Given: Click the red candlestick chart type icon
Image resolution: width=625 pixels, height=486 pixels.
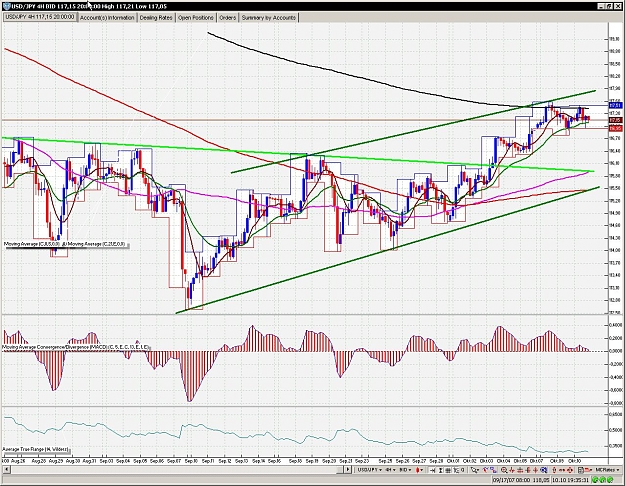Looking at the screenshot, I should (417, 470).
